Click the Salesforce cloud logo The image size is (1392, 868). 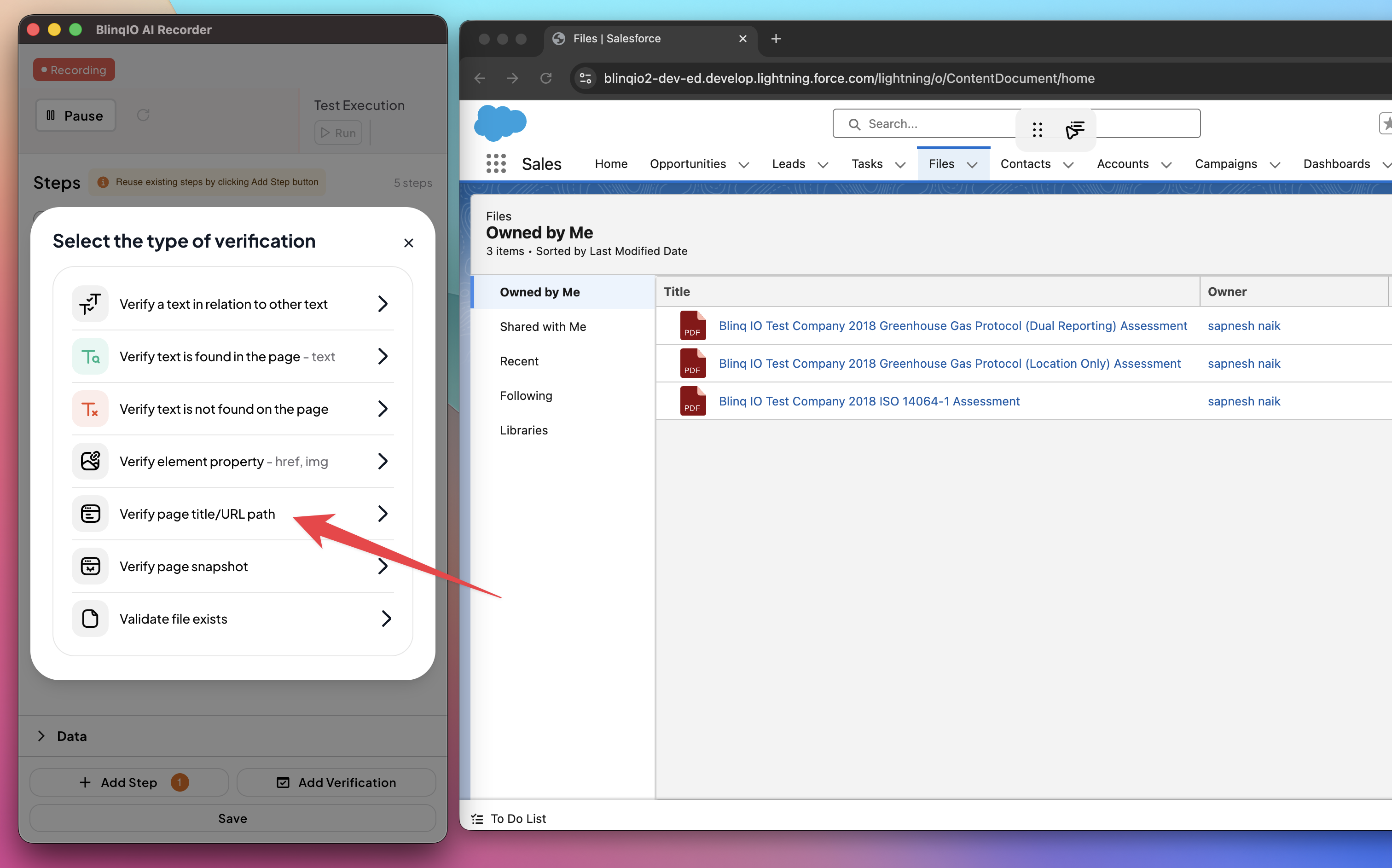[500, 123]
